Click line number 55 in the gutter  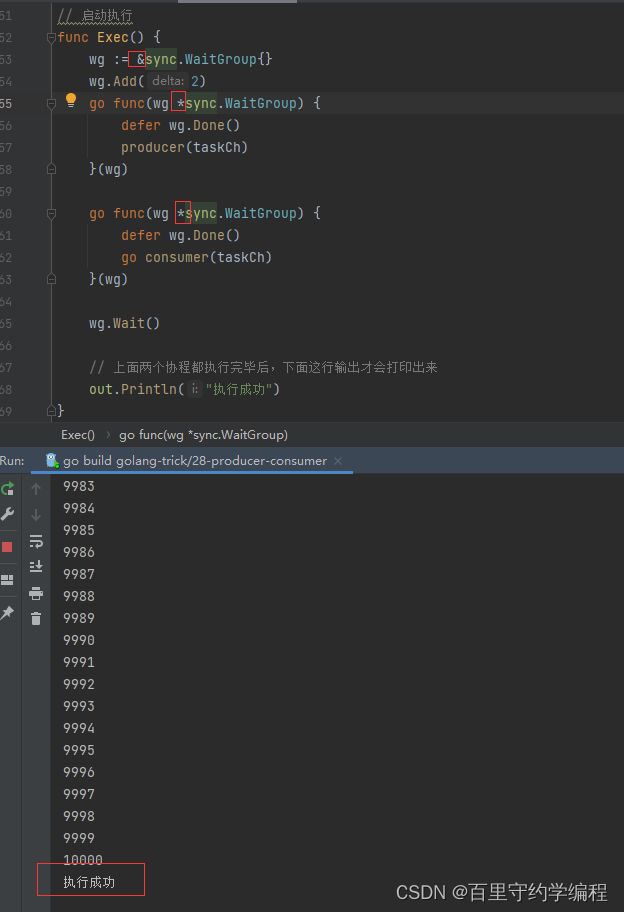[x=6, y=104]
